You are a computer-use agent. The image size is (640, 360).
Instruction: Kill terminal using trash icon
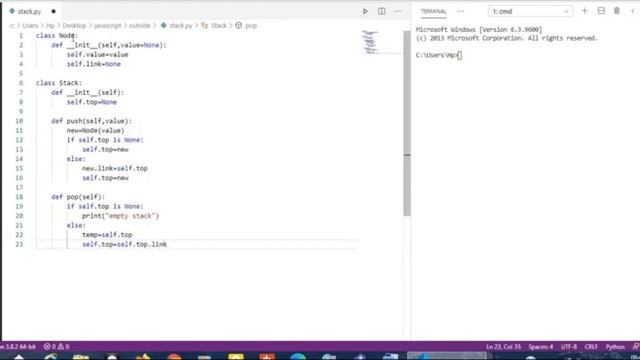[x=617, y=11]
